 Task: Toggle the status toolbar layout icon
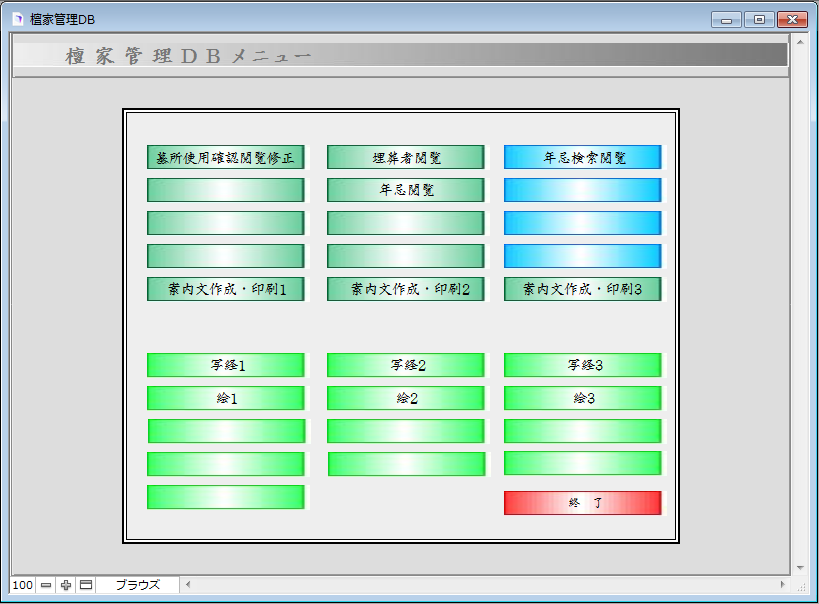(x=86, y=585)
